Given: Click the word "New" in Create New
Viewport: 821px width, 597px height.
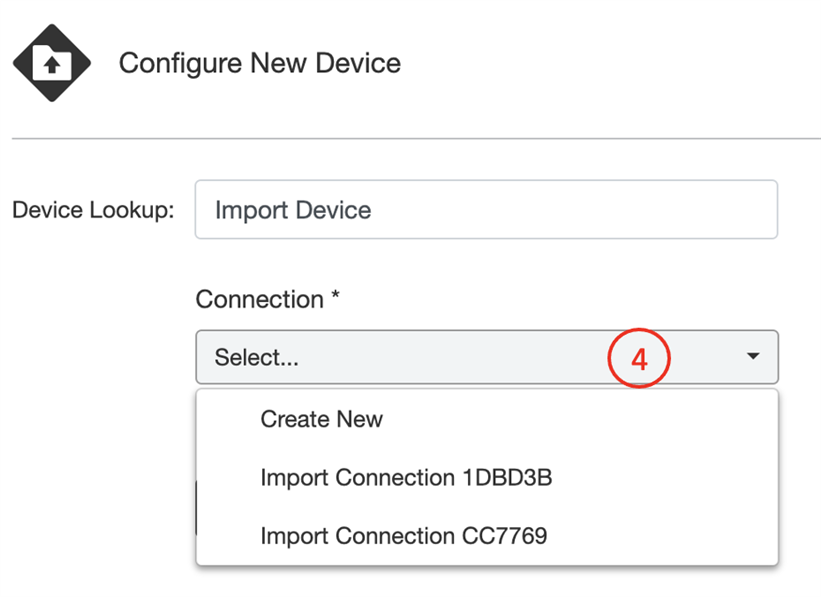Looking at the screenshot, I should point(359,419).
